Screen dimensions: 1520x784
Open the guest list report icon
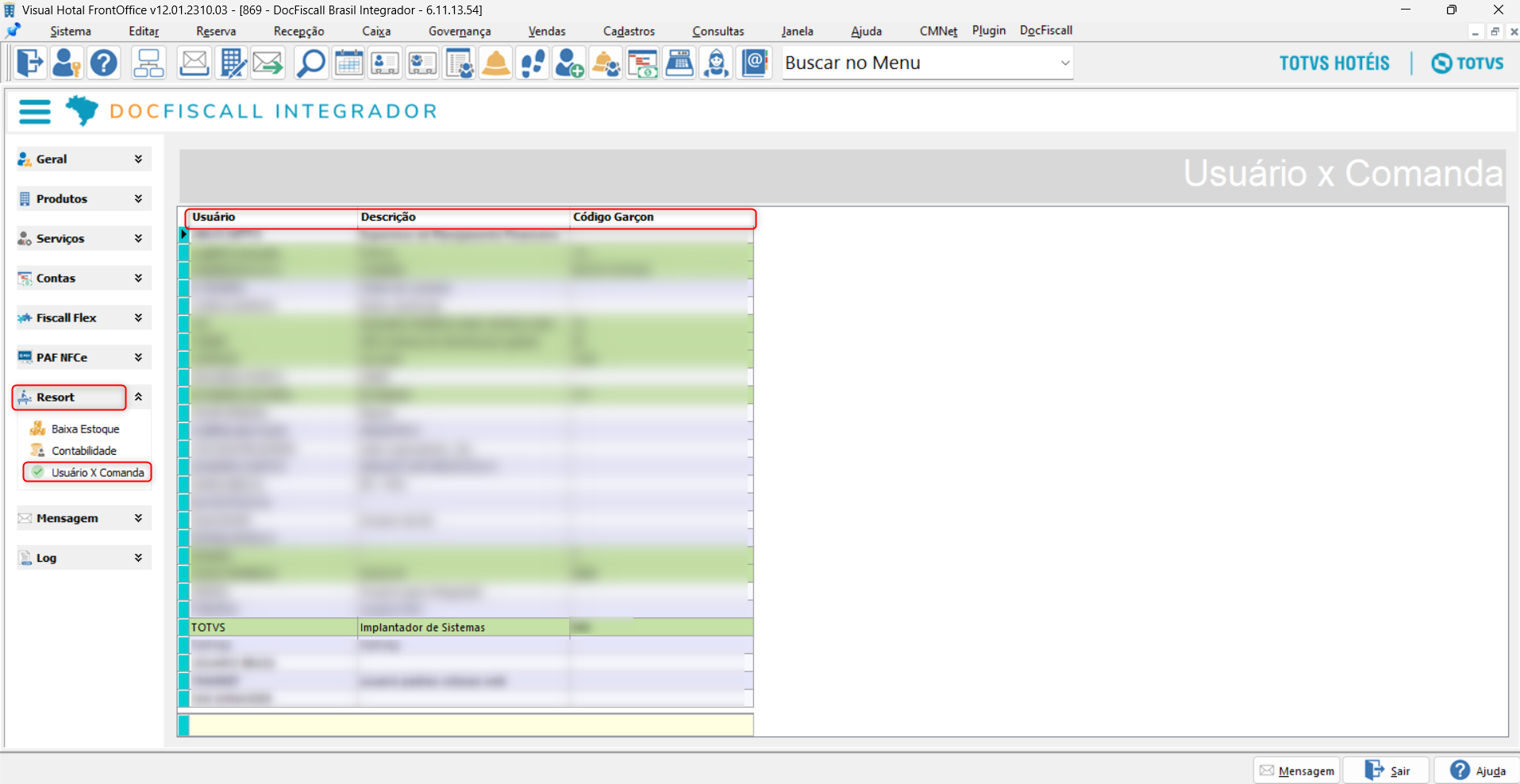[x=460, y=63]
